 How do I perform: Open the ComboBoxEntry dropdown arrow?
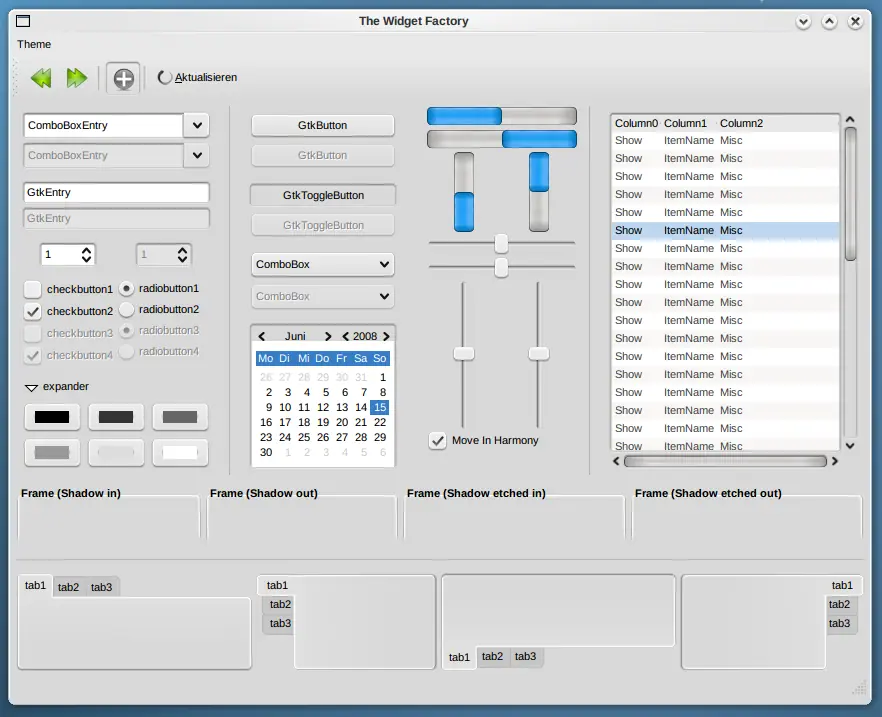197,125
